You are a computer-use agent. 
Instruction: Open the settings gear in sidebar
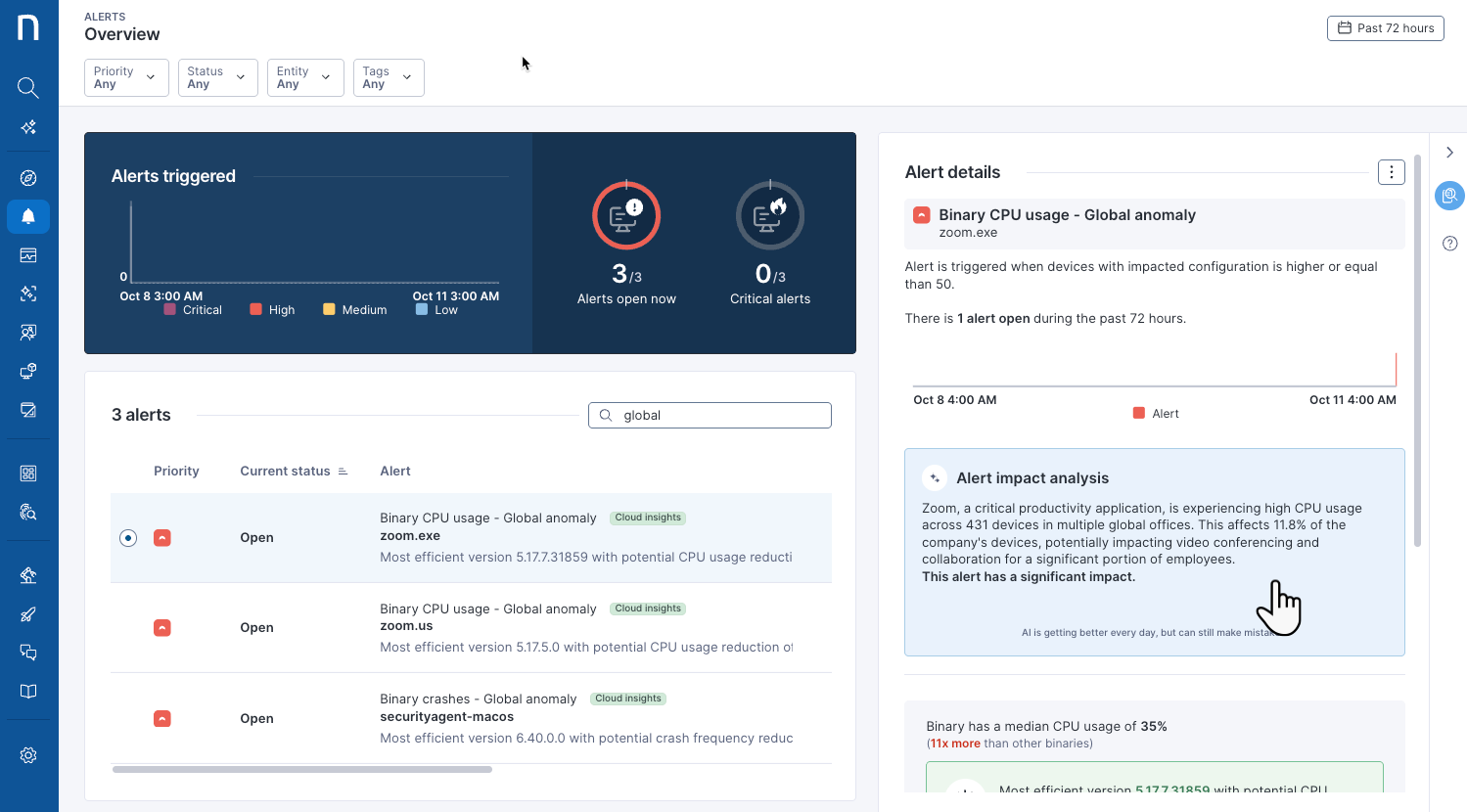pyautogui.click(x=28, y=755)
